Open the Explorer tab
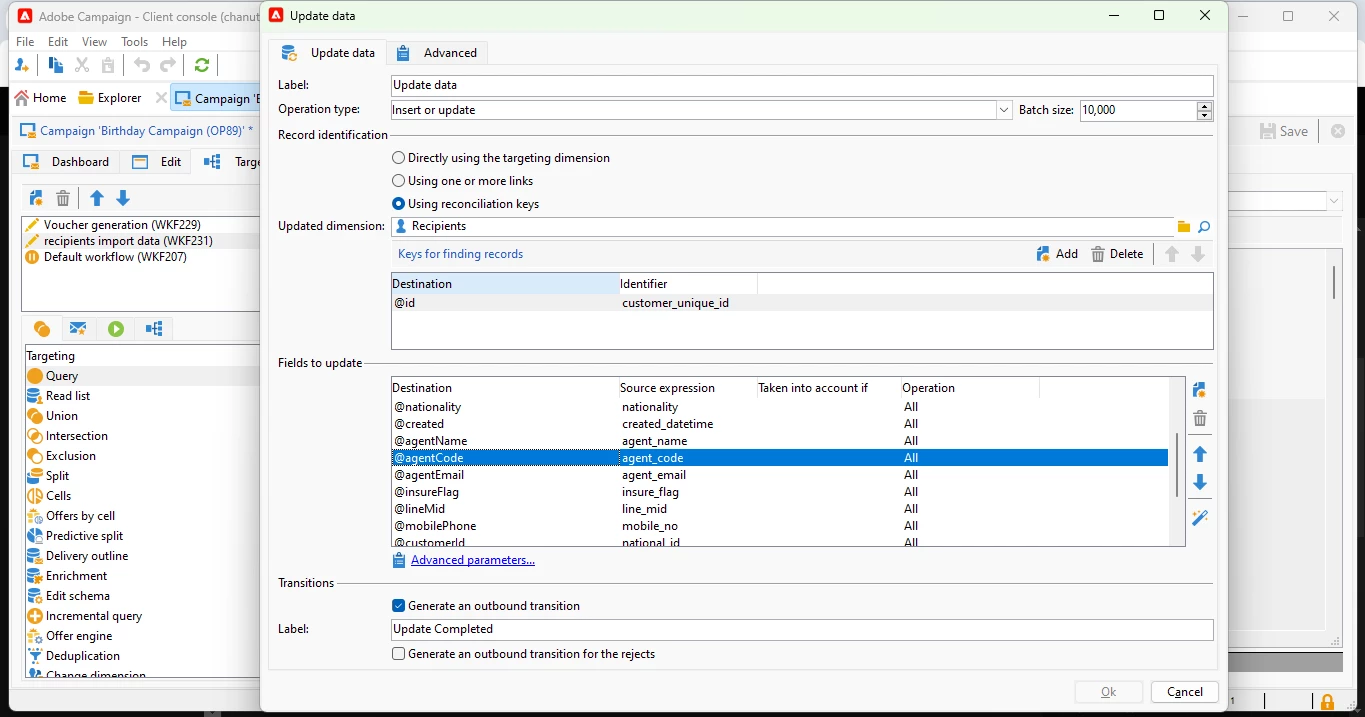 coord(110,98)
